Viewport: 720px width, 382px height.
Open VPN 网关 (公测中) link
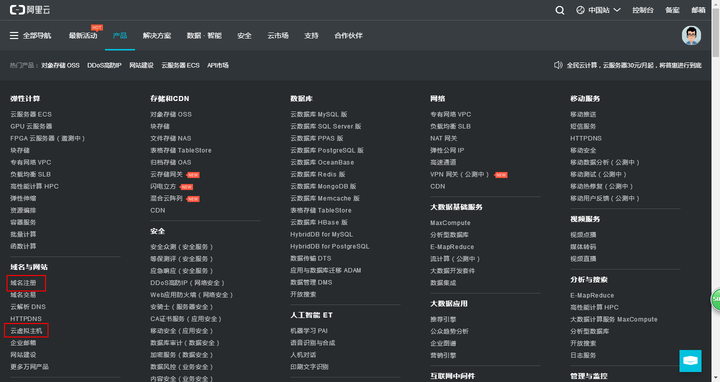point(460,174)
